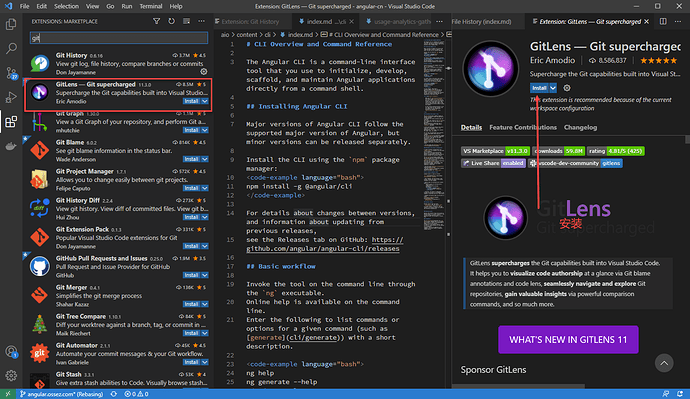Open the Accounts menu icon
This screenshot has height=399, width=690.
pos(11,351)
